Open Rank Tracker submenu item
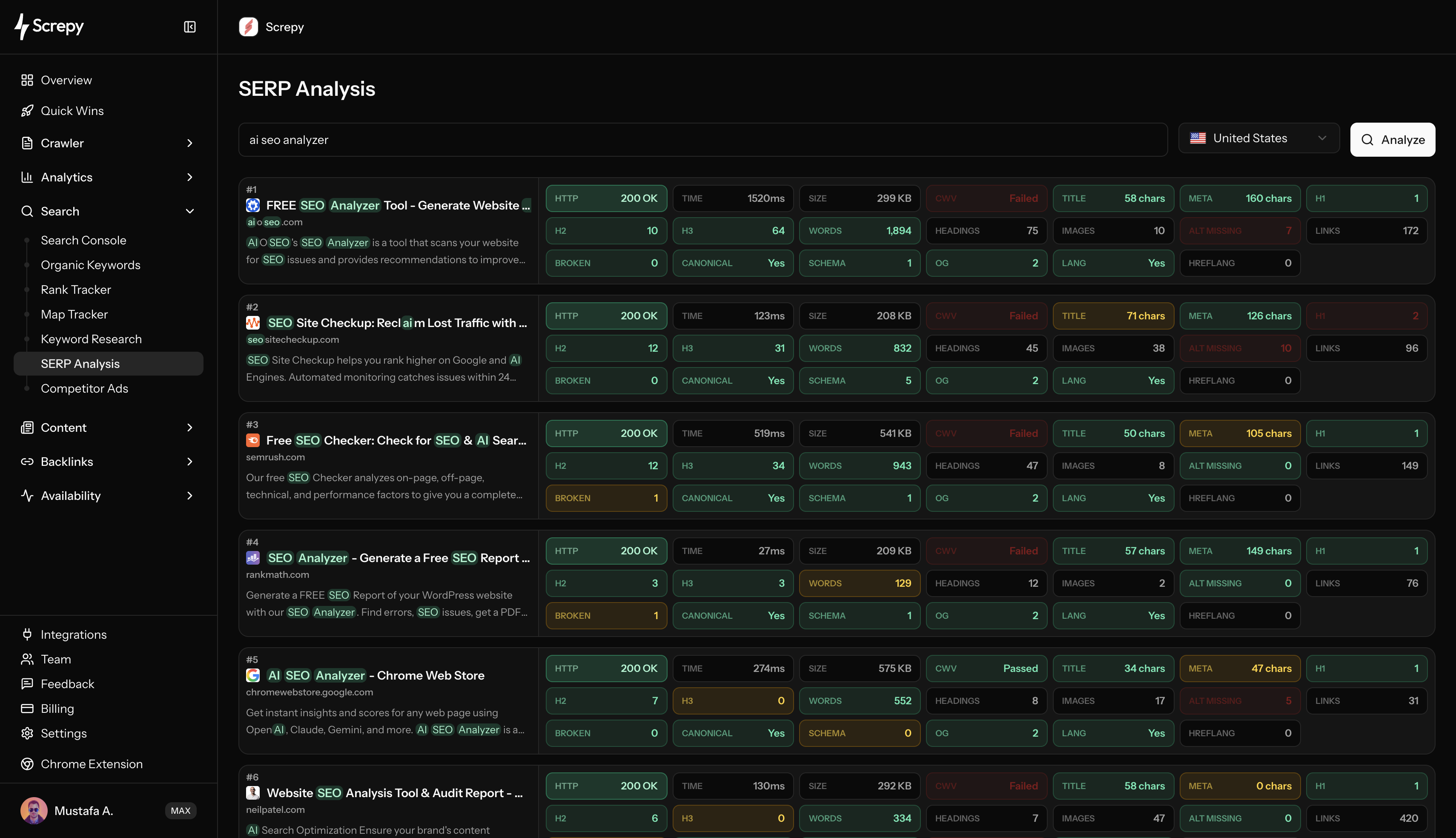Viewport: 1456px width, 838px height. (76, 290)
